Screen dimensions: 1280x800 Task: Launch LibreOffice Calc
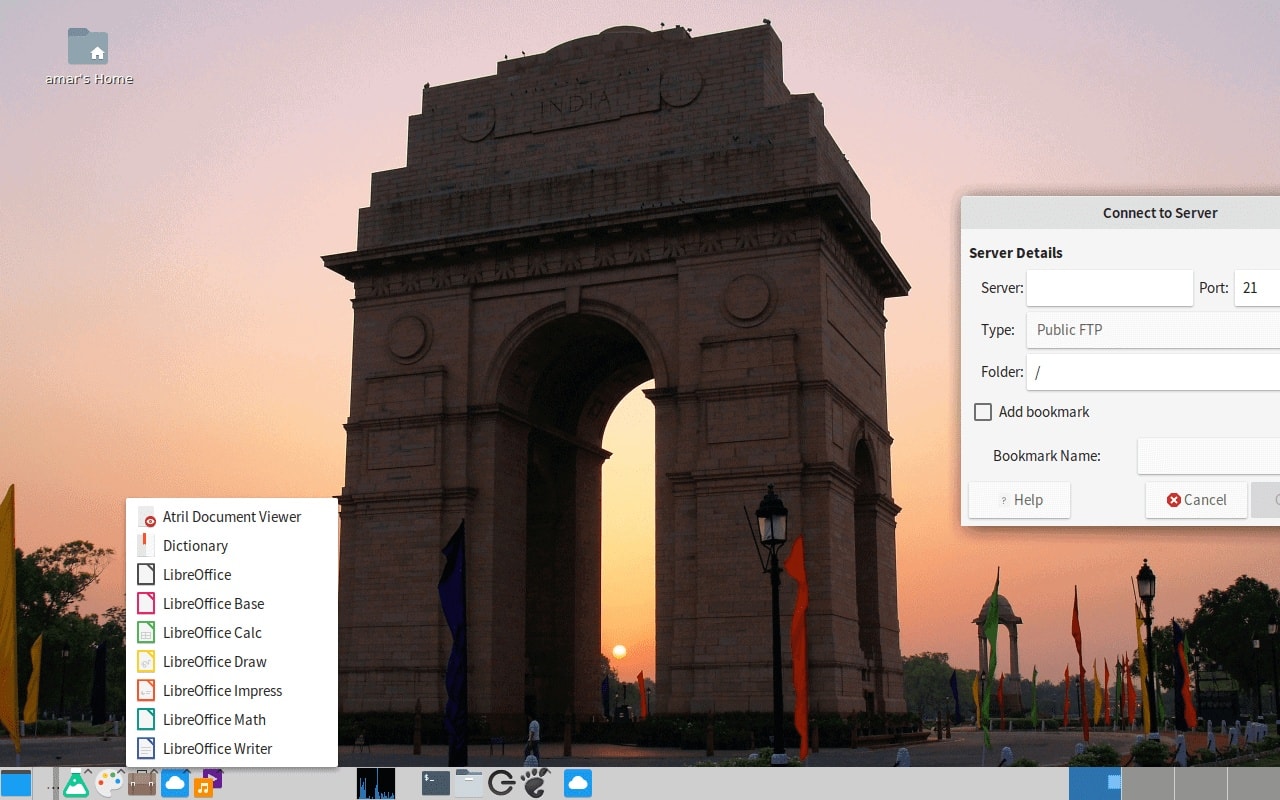[232, 633]
